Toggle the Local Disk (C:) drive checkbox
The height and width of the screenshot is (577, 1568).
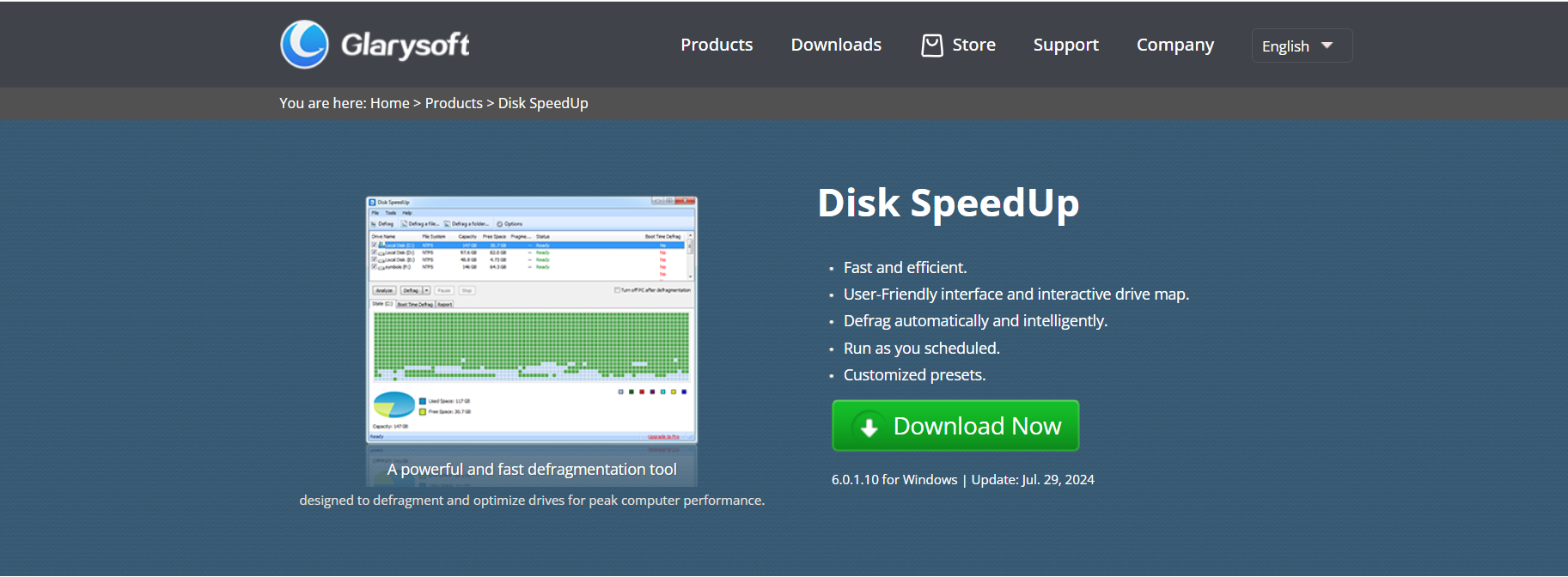(x=374, y=245)
